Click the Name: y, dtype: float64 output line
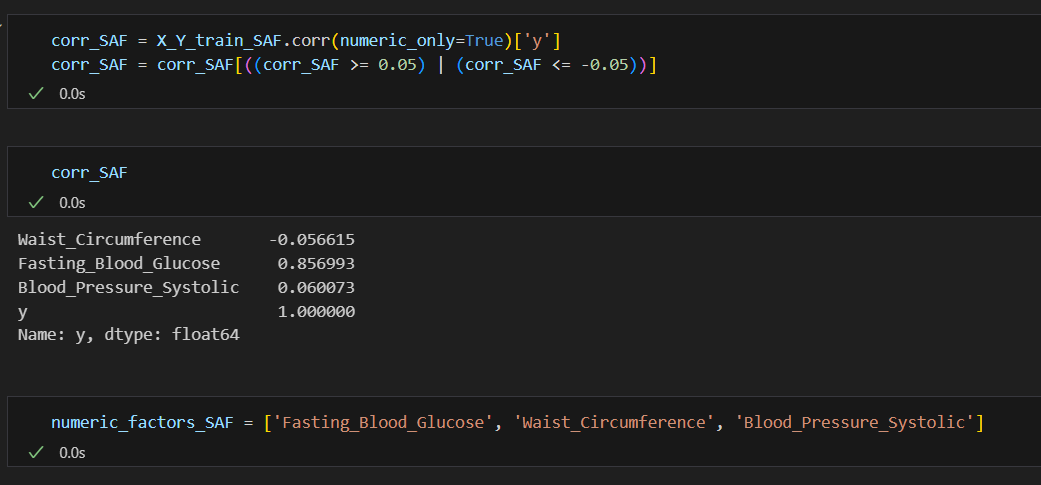 click(128, 335)
